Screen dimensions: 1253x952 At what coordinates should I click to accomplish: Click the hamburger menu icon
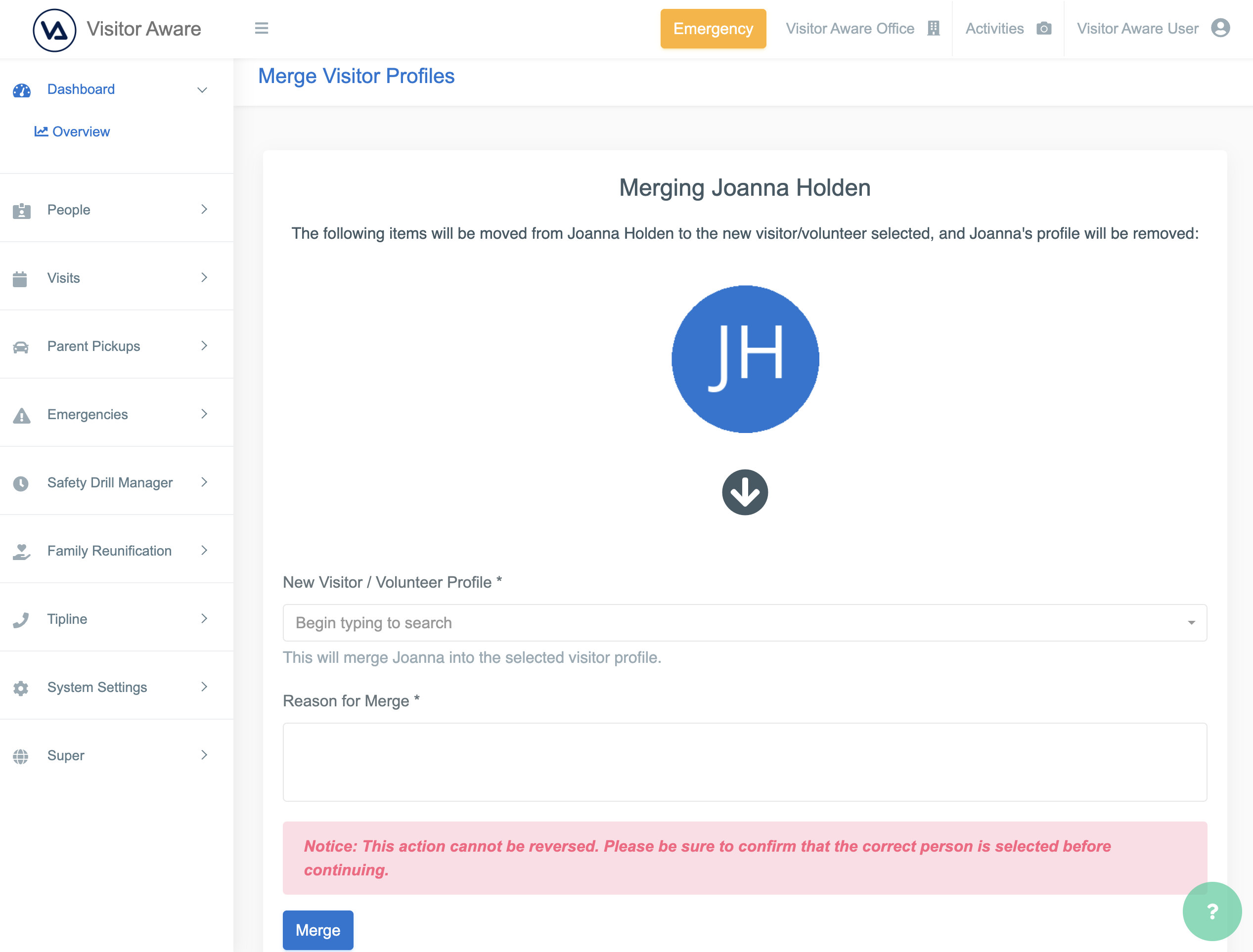coord(261,28)
